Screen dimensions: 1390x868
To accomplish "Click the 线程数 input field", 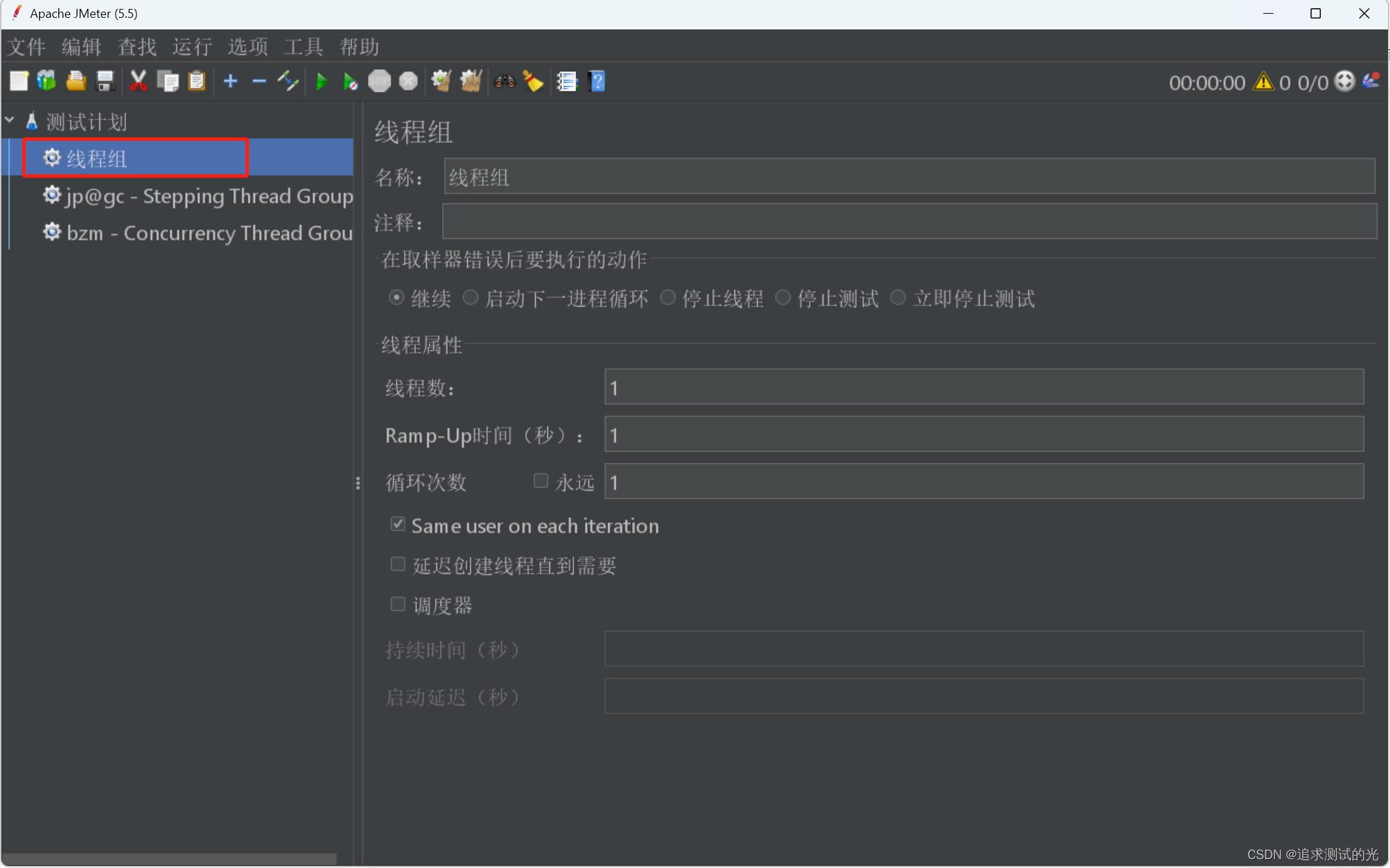I will click(x=983, y=388).
